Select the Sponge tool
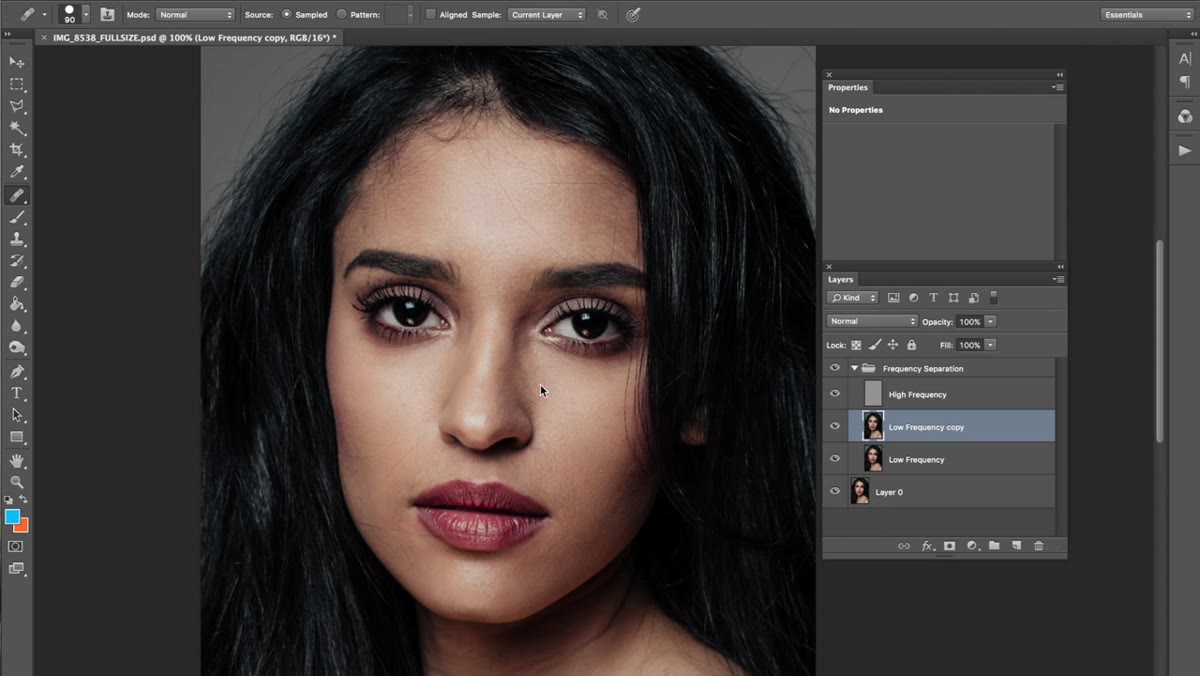The width and height of the screenshot is (1200, 676). (x=17, y=348)
